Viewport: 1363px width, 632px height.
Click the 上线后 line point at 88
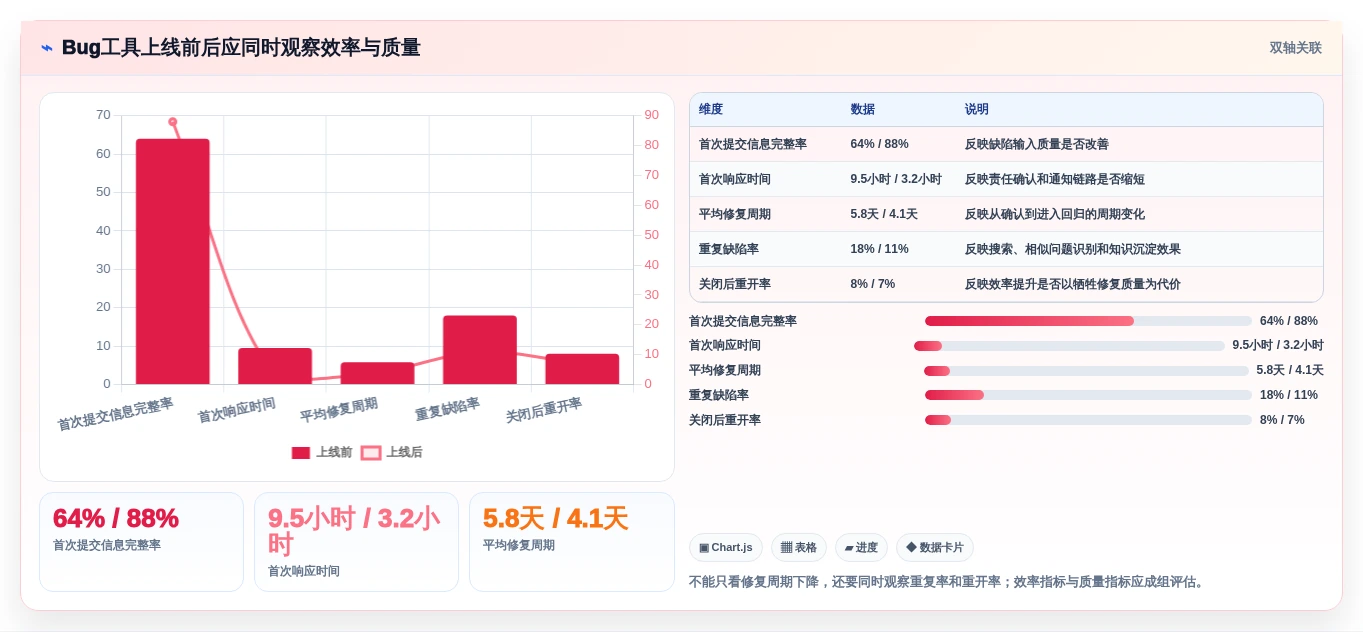click(x=173, y=122)
